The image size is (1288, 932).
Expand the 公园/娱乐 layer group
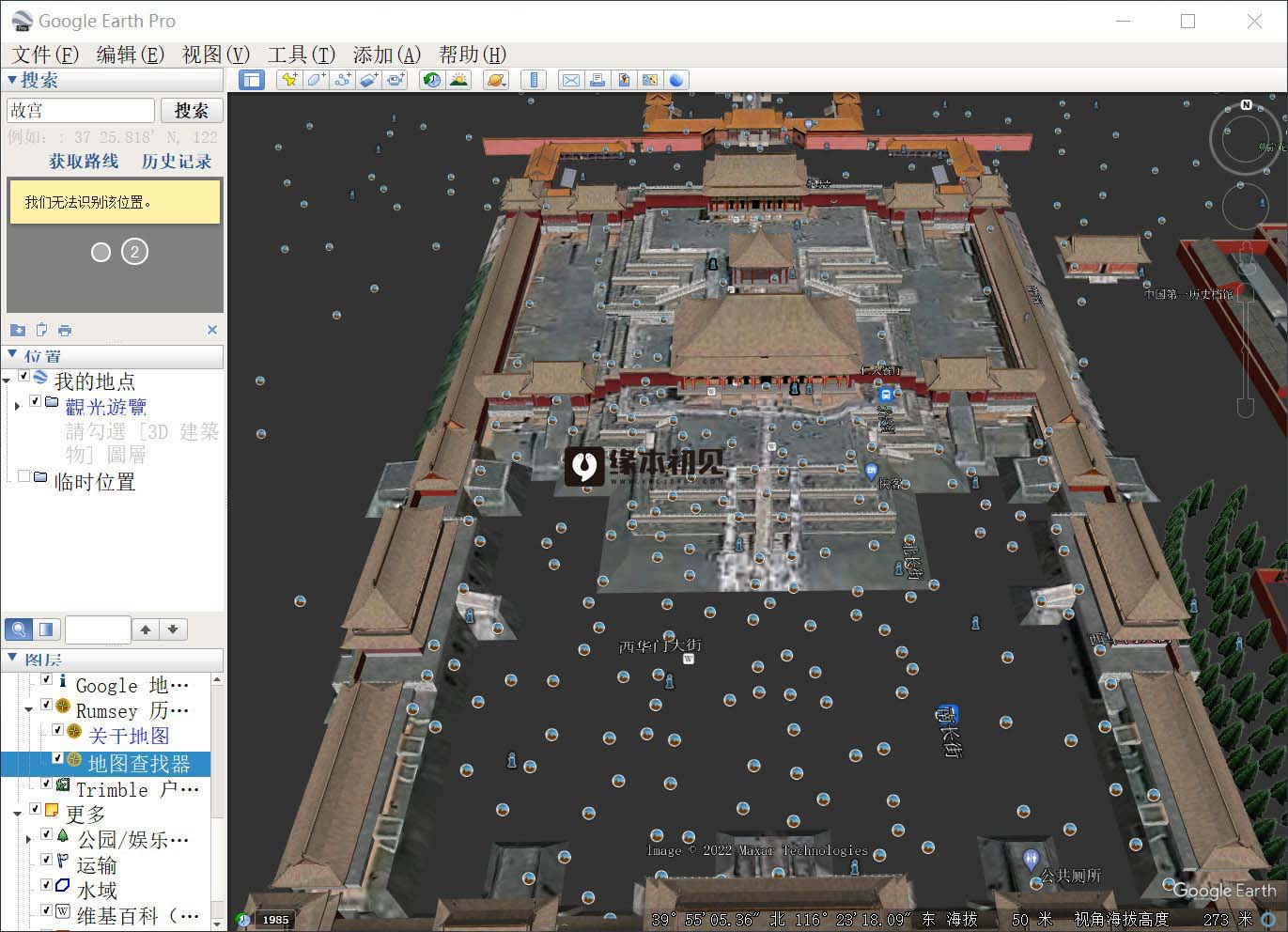[28, 838]
